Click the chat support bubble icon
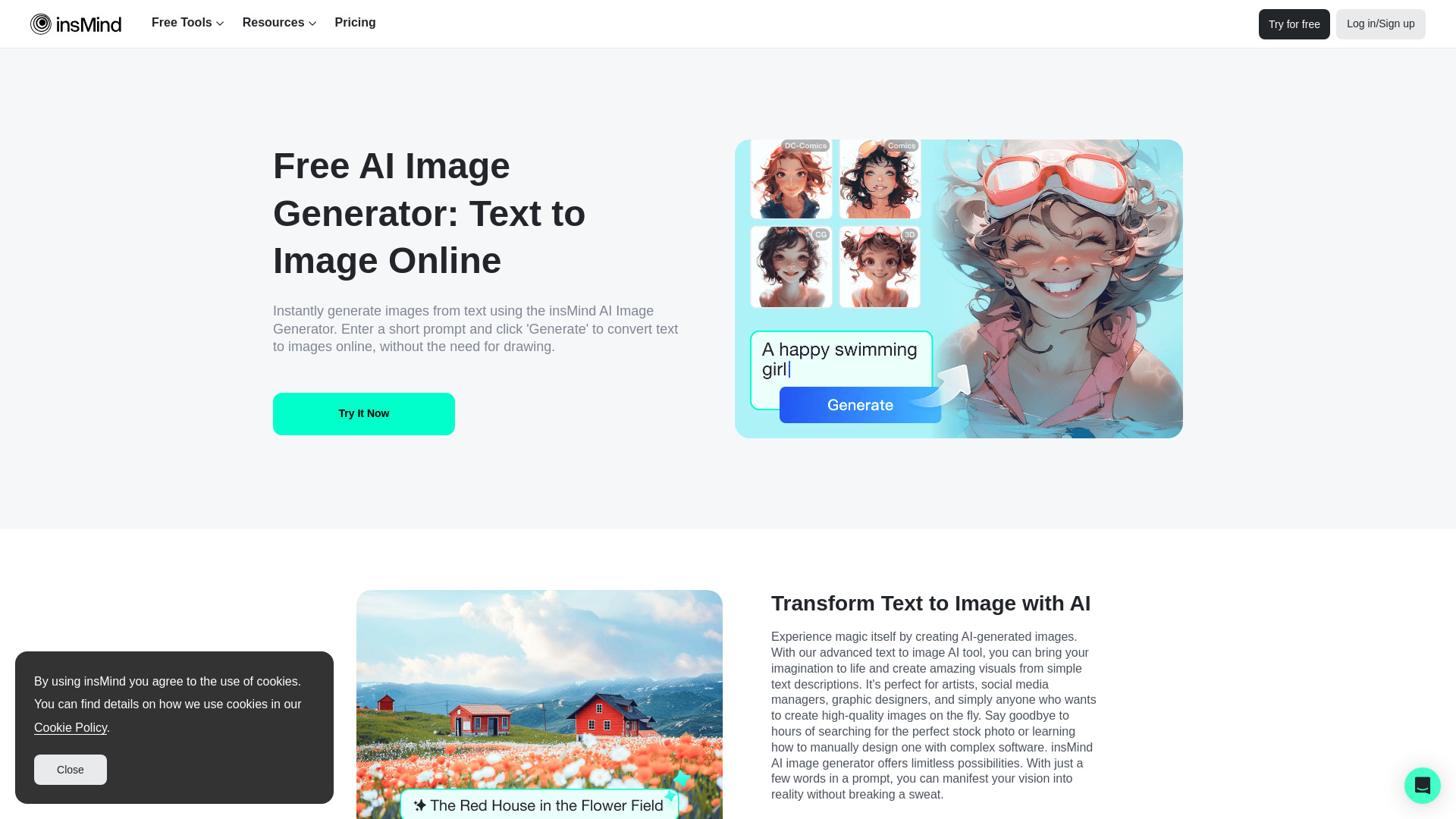 pyautogui.click(x=1422, y=785)
